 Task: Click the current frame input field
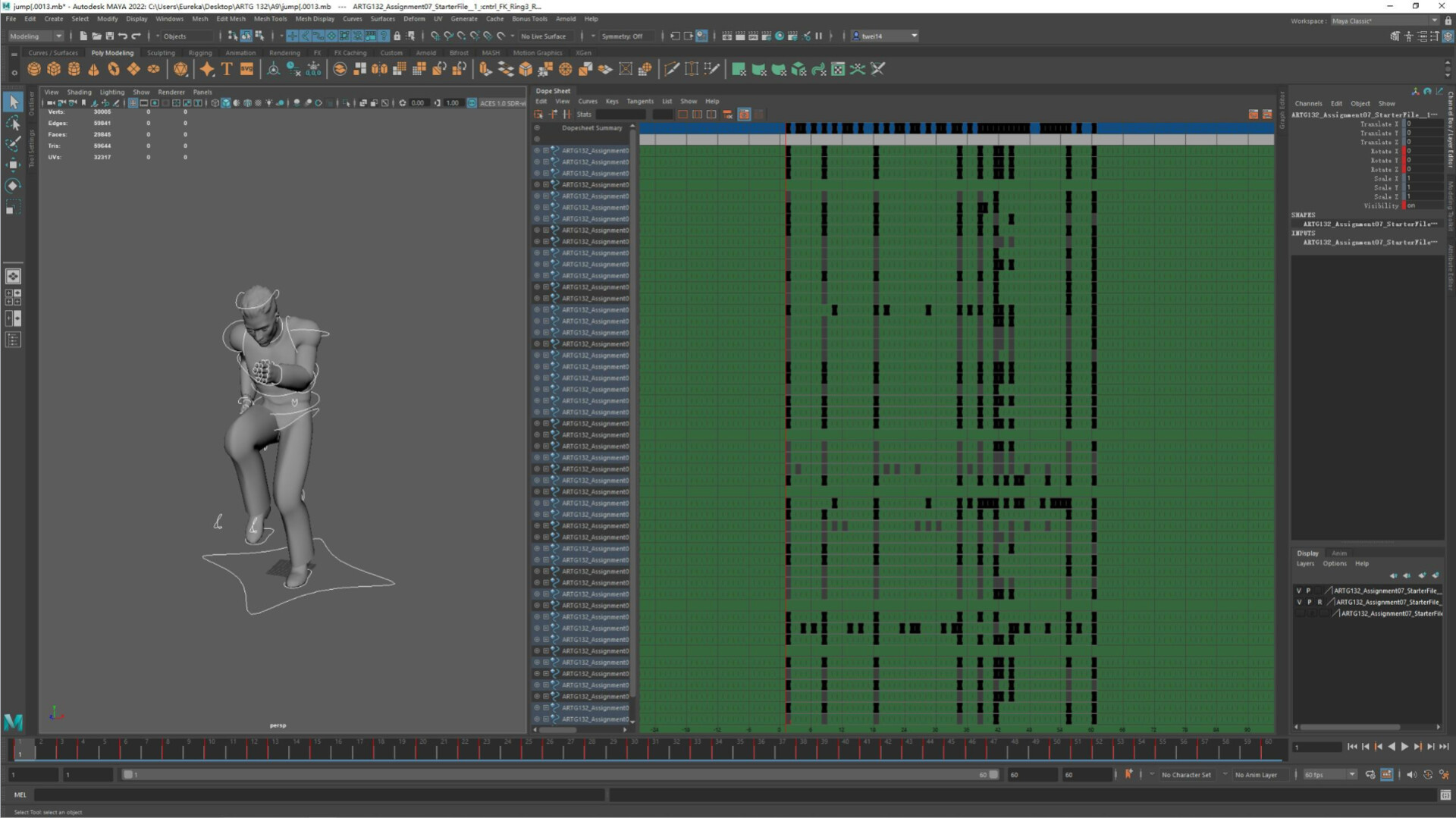(1317, 747)
